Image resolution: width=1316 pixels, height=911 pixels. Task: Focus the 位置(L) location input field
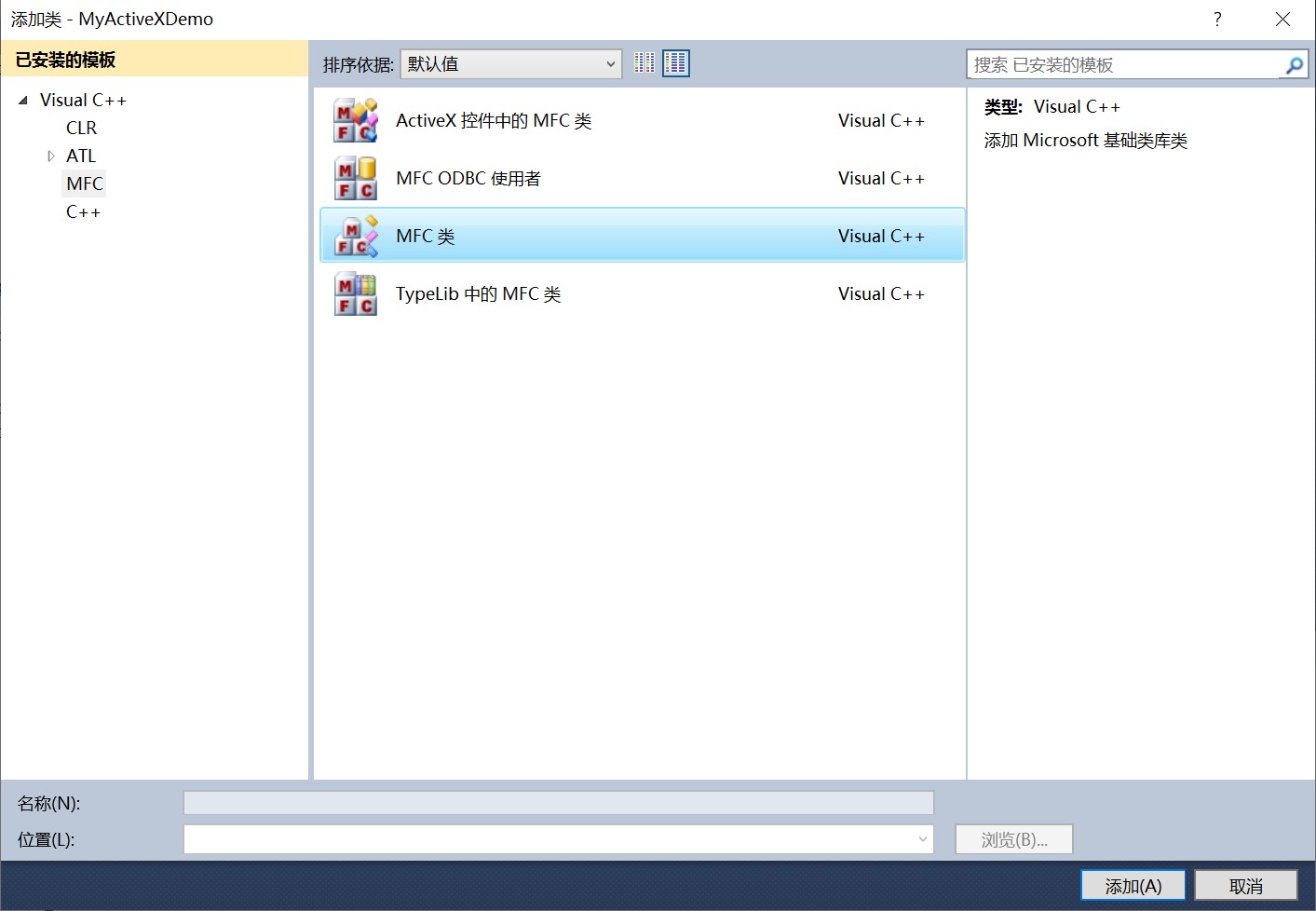pos(559,839)
